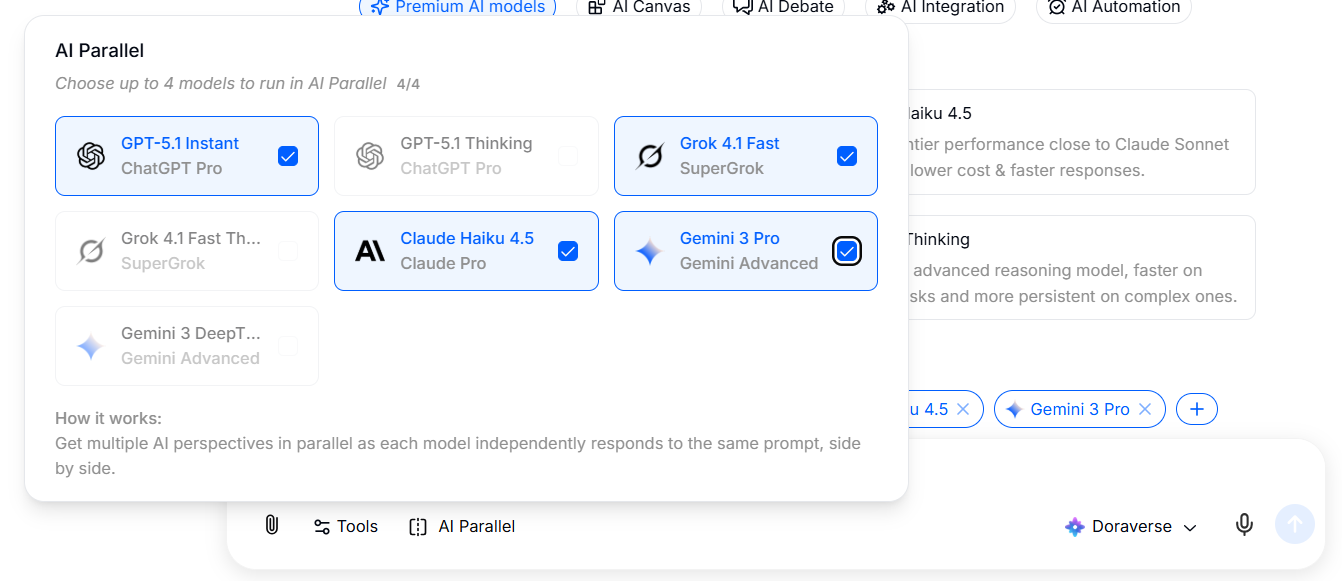Open the Tools menu
1342x581 pixels.
(346, 526)
